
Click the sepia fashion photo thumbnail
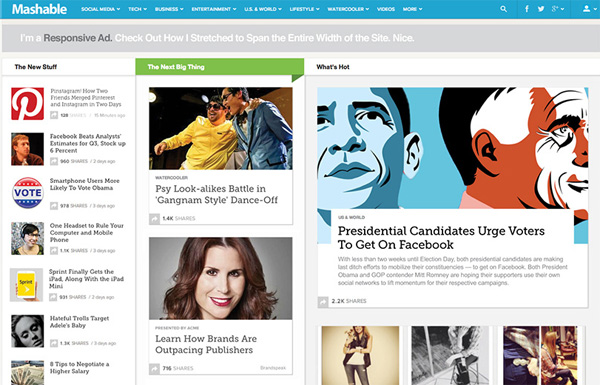(x=360, y=356)
